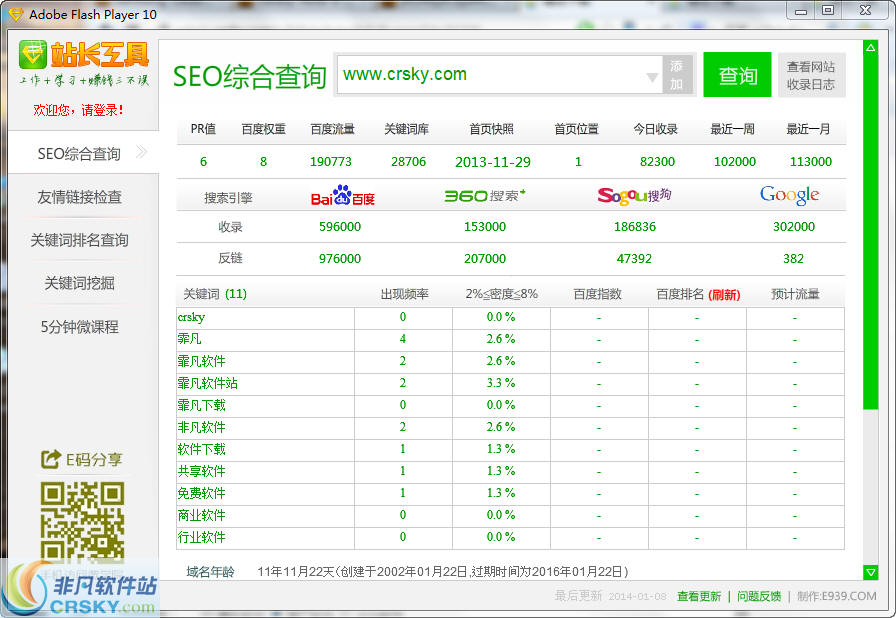Click the 百度指数 column header

click(x=597, y=294)
